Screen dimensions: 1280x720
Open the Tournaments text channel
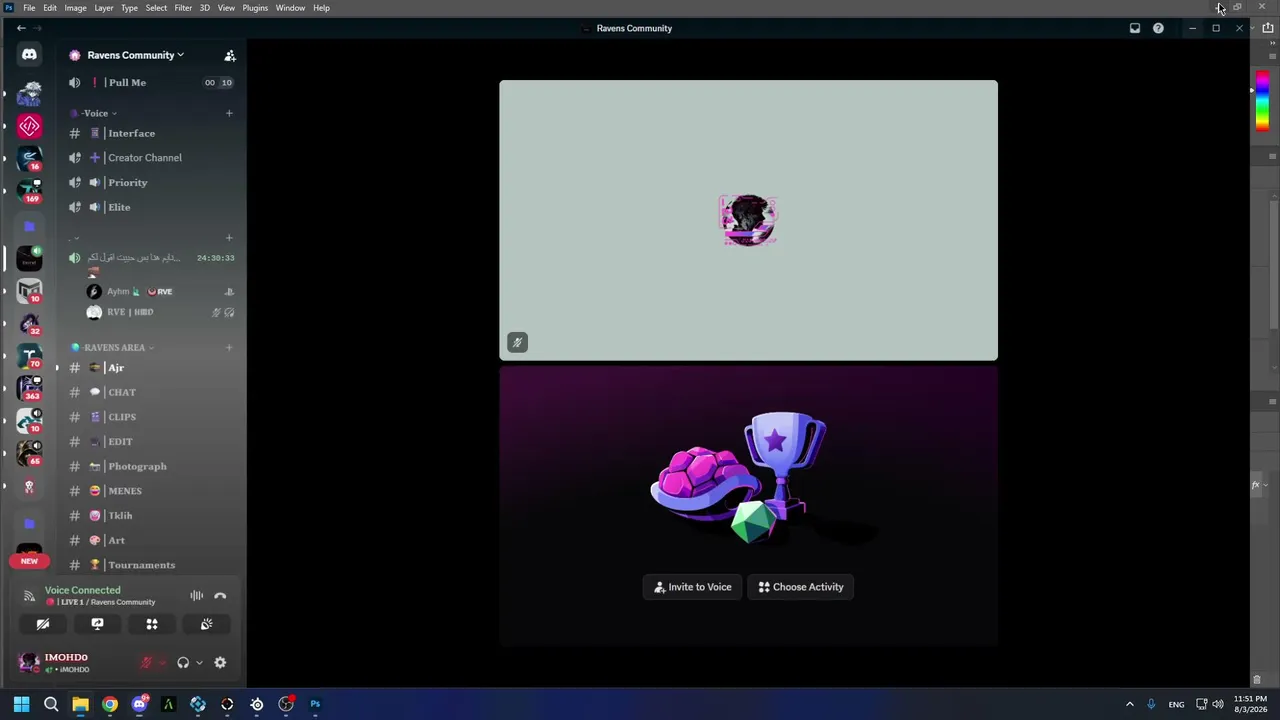[151, 565]
